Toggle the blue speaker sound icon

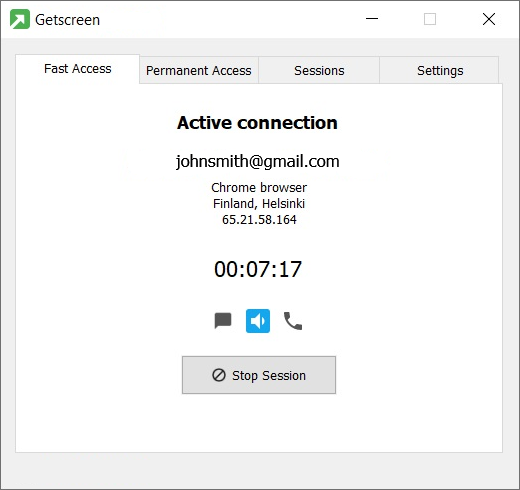coord(258,321)
